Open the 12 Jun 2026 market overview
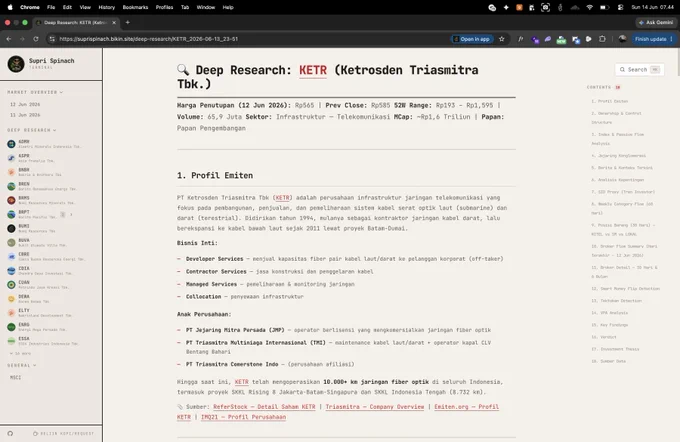 [x=25, y=105]
